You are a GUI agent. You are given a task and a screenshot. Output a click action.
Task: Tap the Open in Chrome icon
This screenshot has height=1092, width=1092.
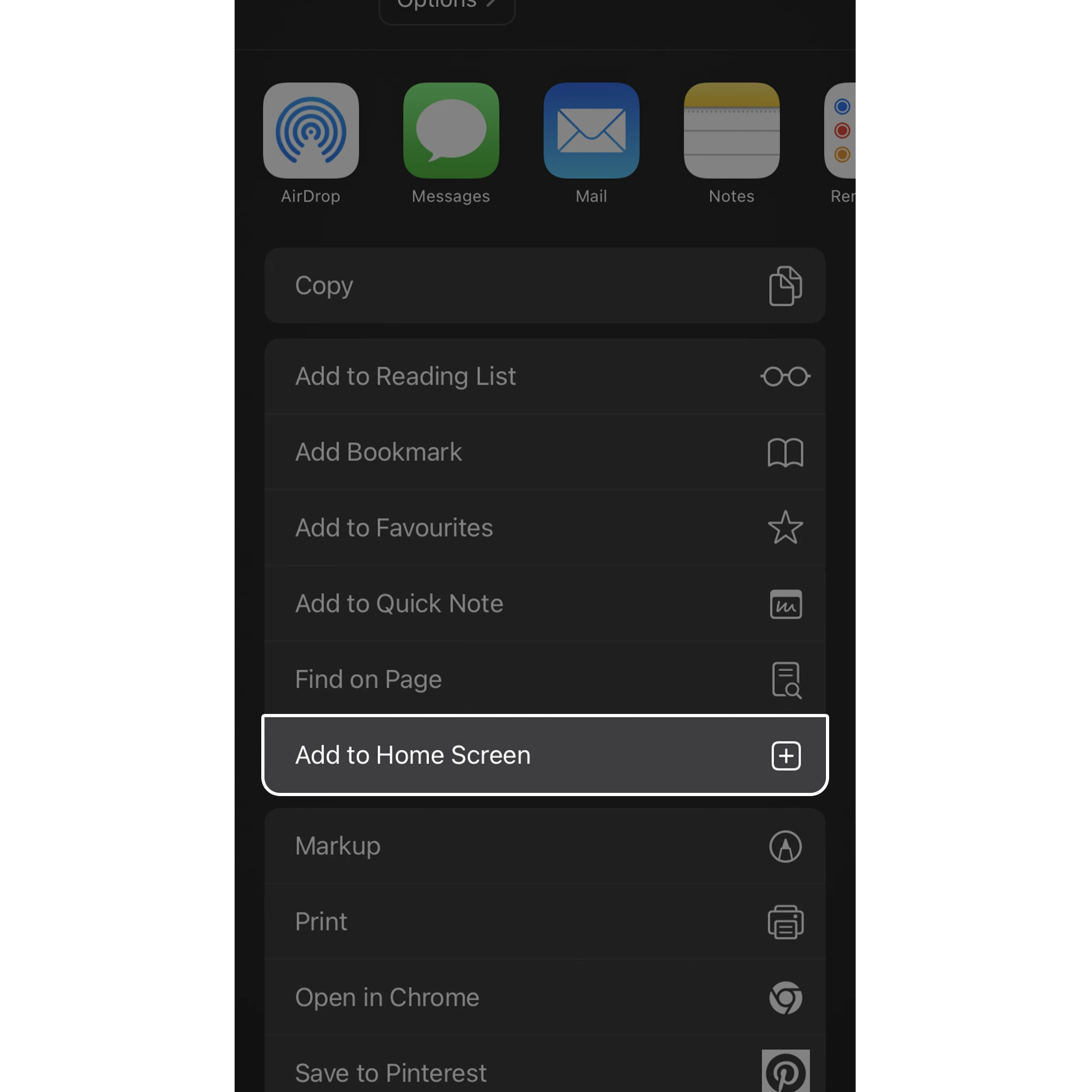pos(785,998)
